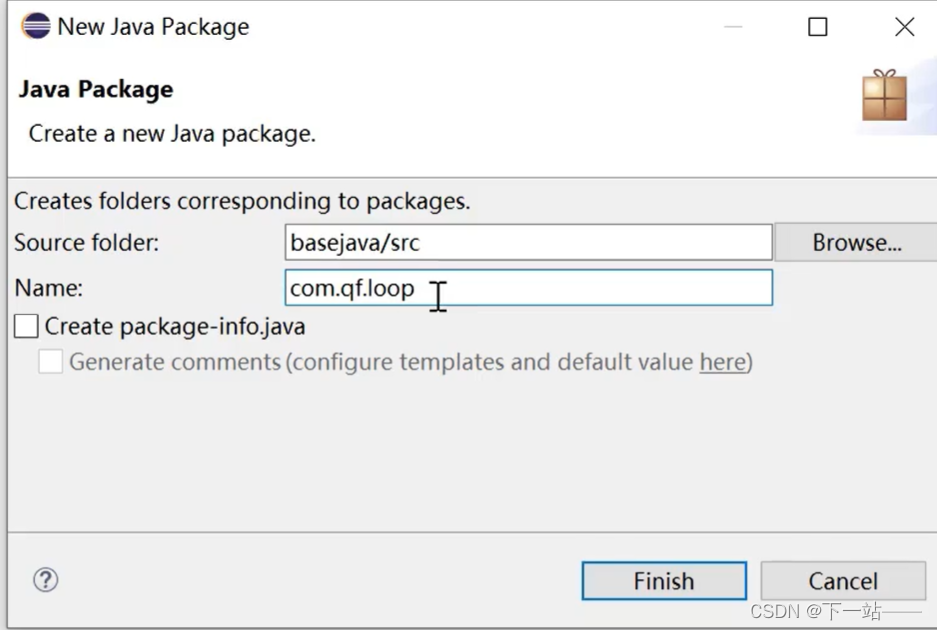Viewport: 937px width, 630px height.
Task: Enable Create package-info.java checkbox
Action: click(x=27, y=326)
